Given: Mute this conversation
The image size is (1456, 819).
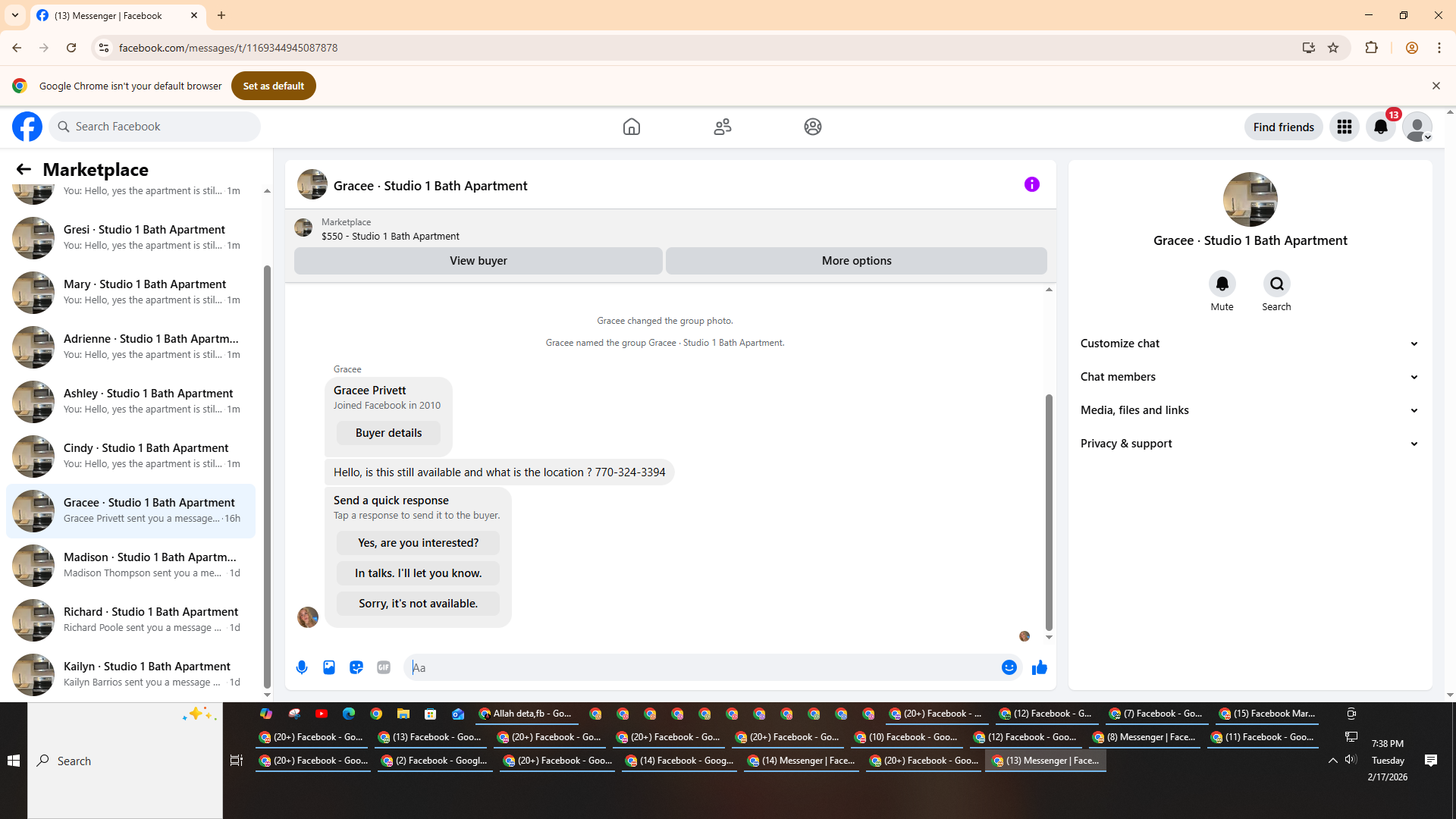Looking at the screenshot, I should [x=1222, y=284].
